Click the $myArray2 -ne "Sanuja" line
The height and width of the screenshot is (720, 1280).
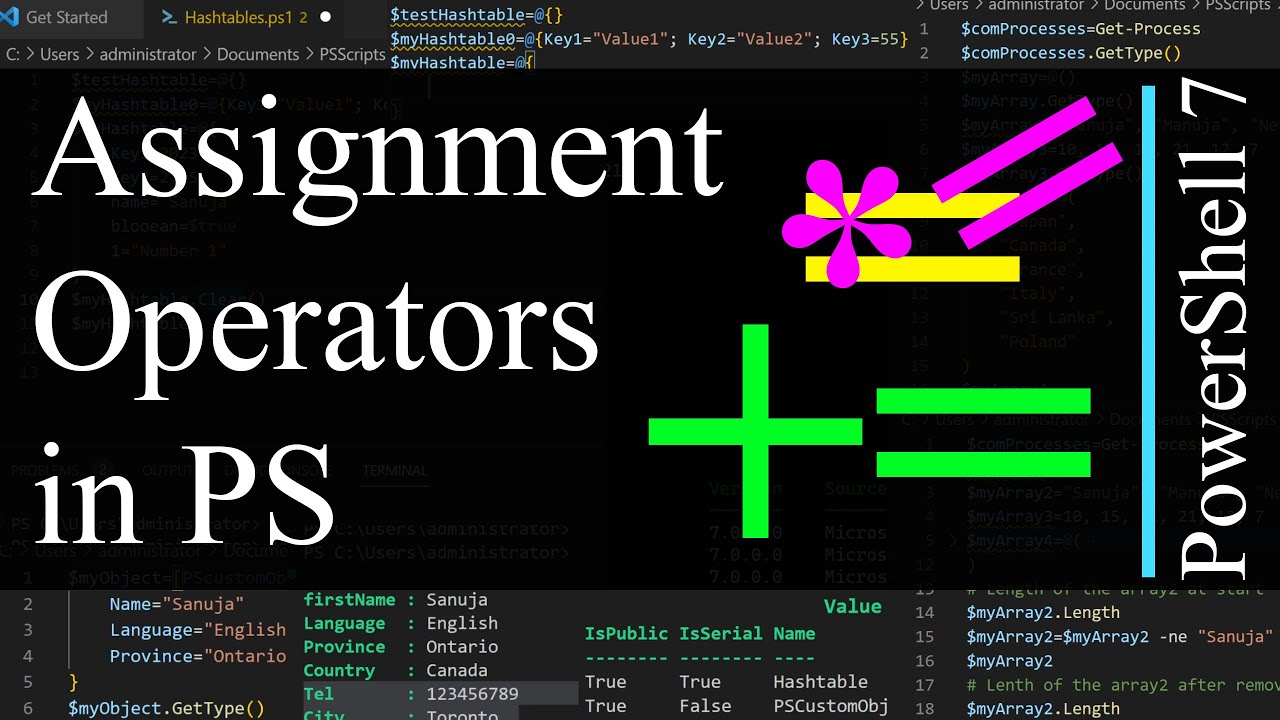tap(1118, 636)
